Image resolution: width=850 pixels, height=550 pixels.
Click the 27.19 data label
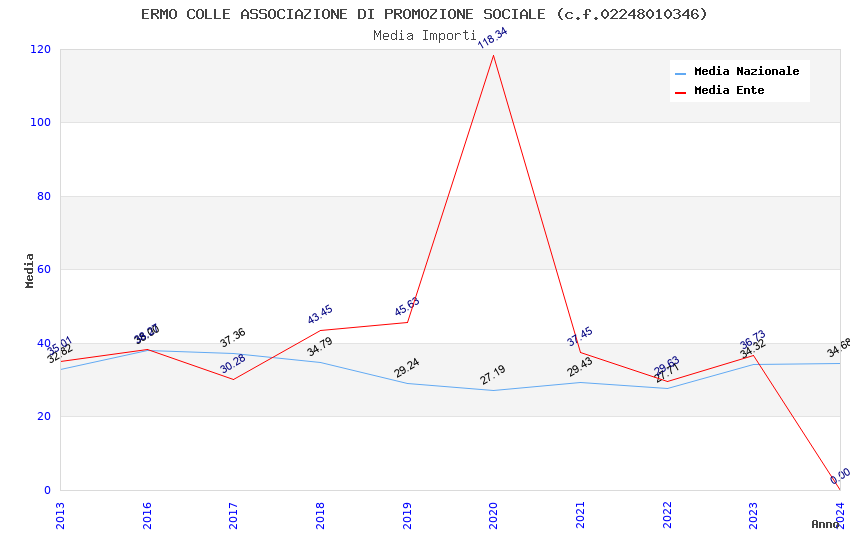[493, 374]
